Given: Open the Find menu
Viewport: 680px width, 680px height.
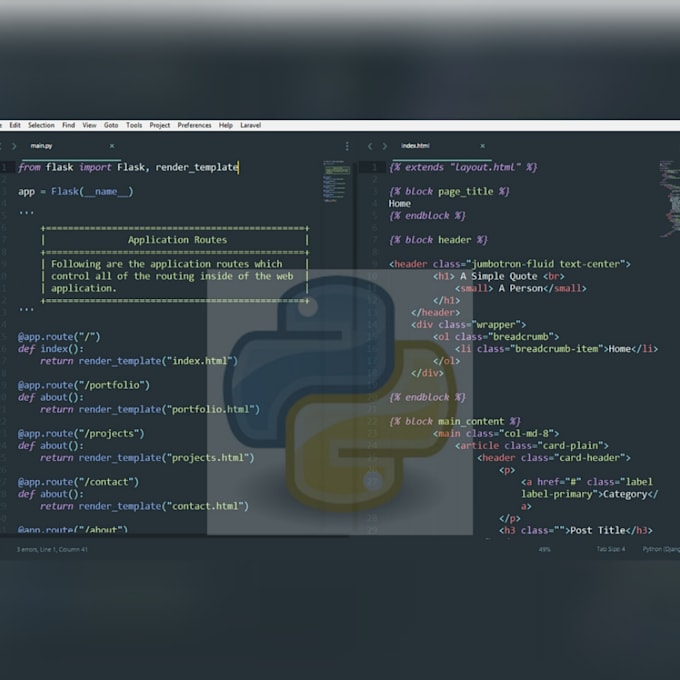Looking at the screenshot, I should click(68, 125).
